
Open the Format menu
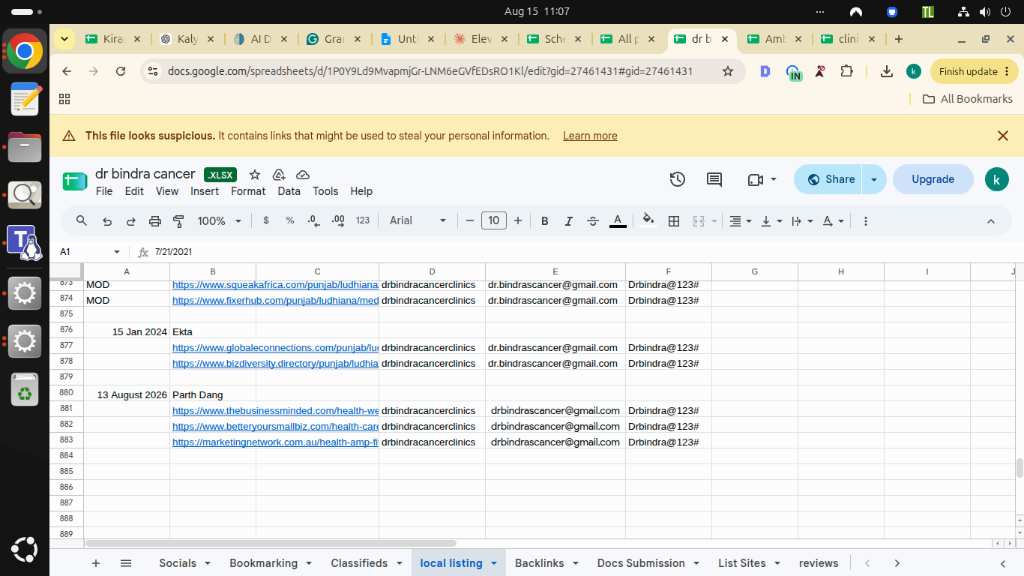coord(248,191)
